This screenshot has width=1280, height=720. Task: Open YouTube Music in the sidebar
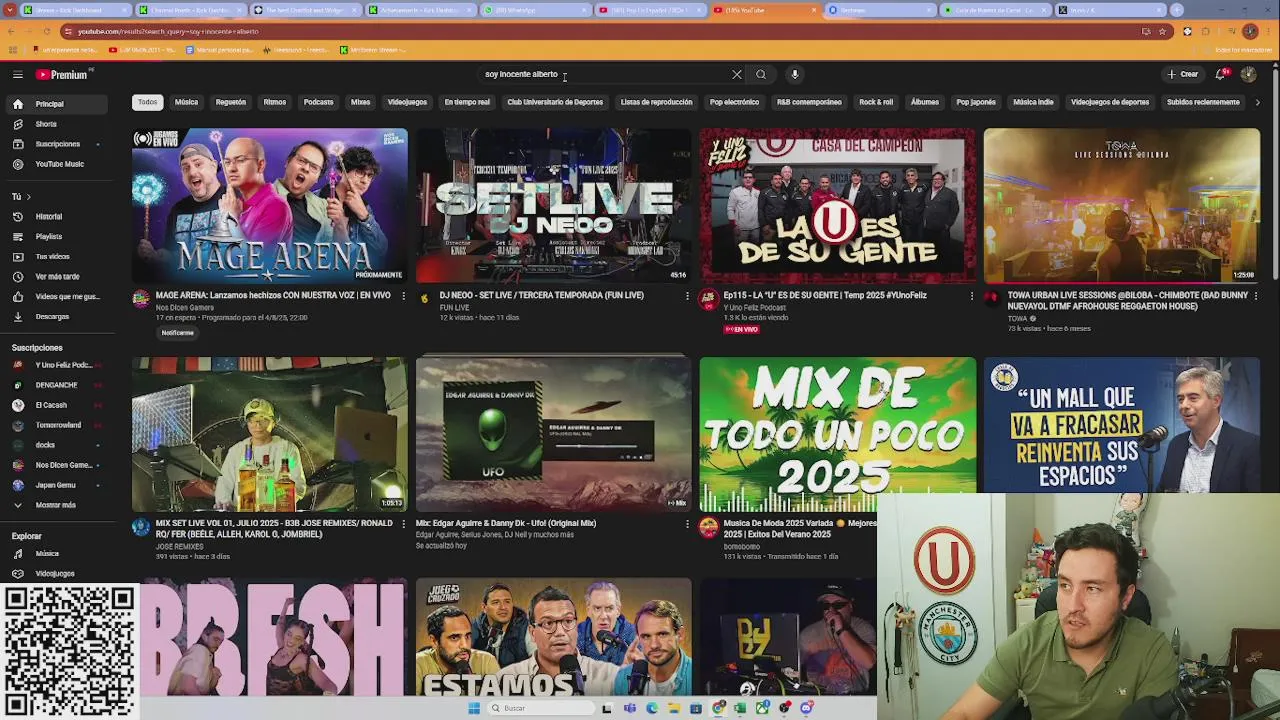(x=59, y=164)
